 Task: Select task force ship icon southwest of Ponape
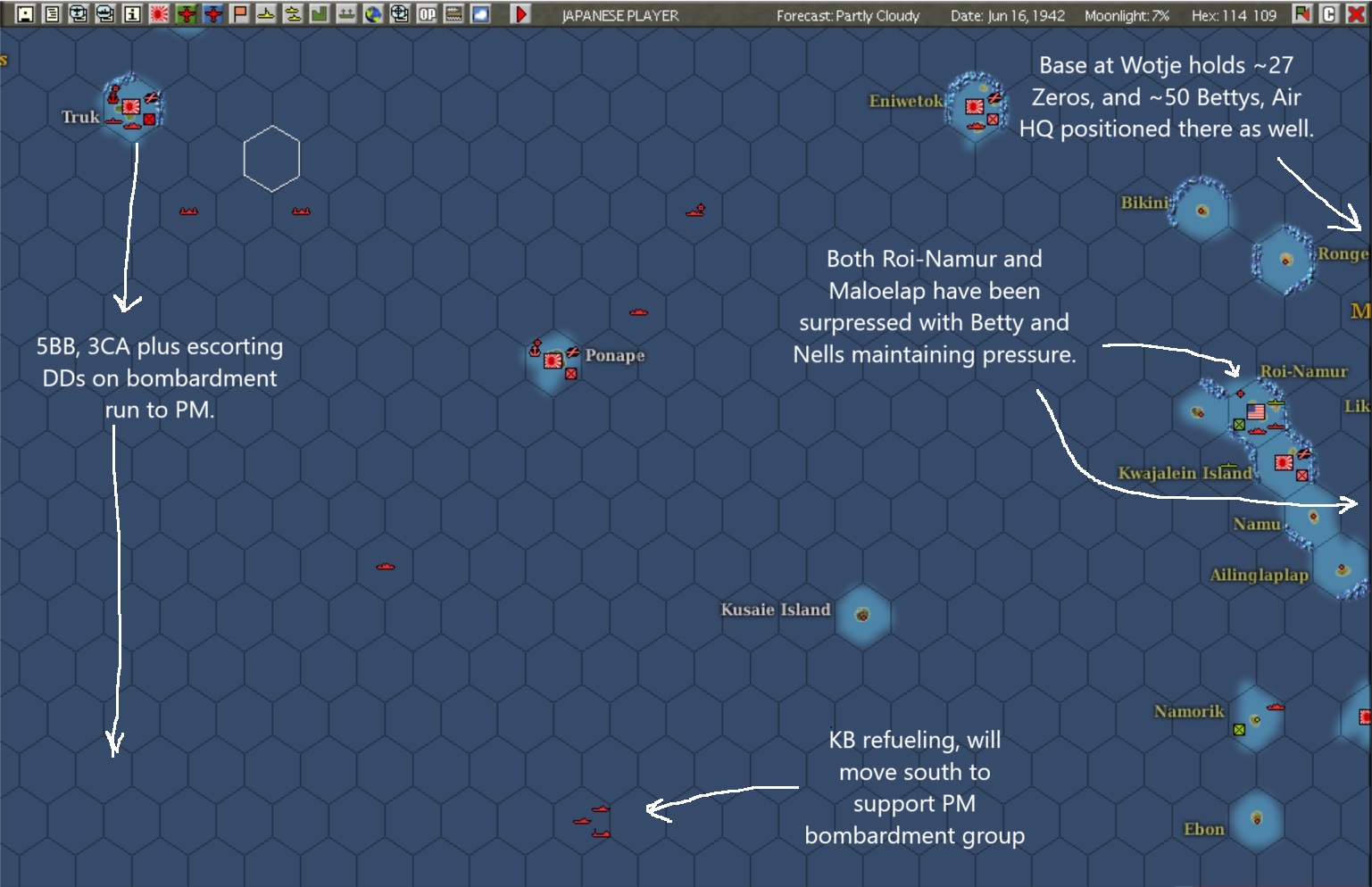click(386, 567)
